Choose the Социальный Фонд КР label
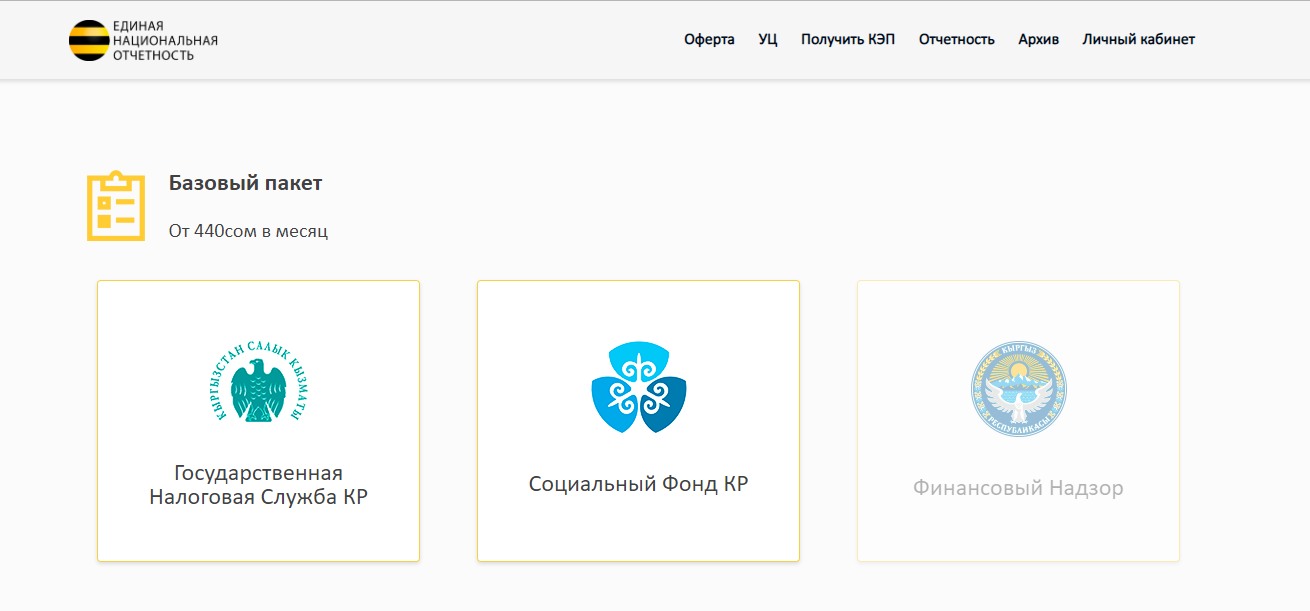Screen dimensions: 1310x611 [638, 484]
